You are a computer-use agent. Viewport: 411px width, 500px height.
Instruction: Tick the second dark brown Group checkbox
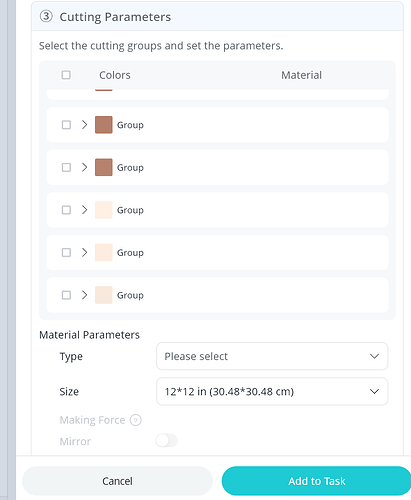(66, 167)
